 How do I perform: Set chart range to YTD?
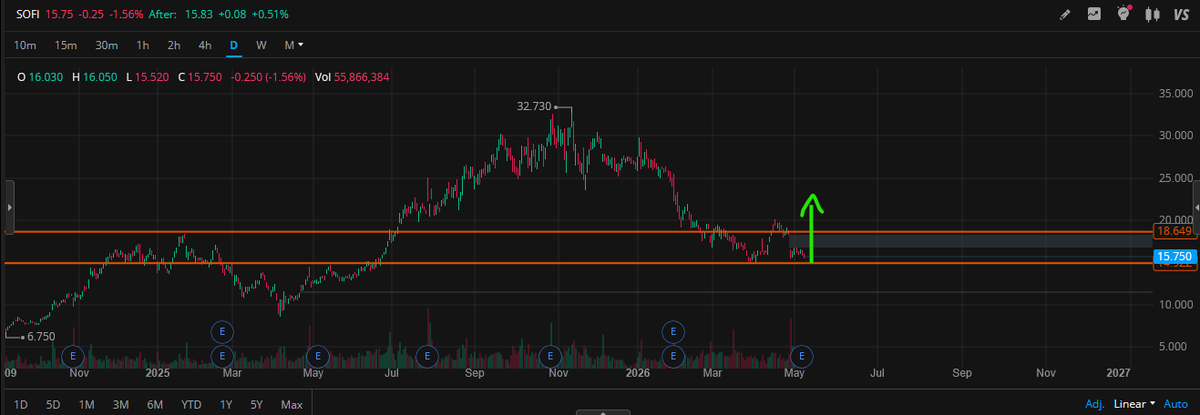tap(191, 404)
